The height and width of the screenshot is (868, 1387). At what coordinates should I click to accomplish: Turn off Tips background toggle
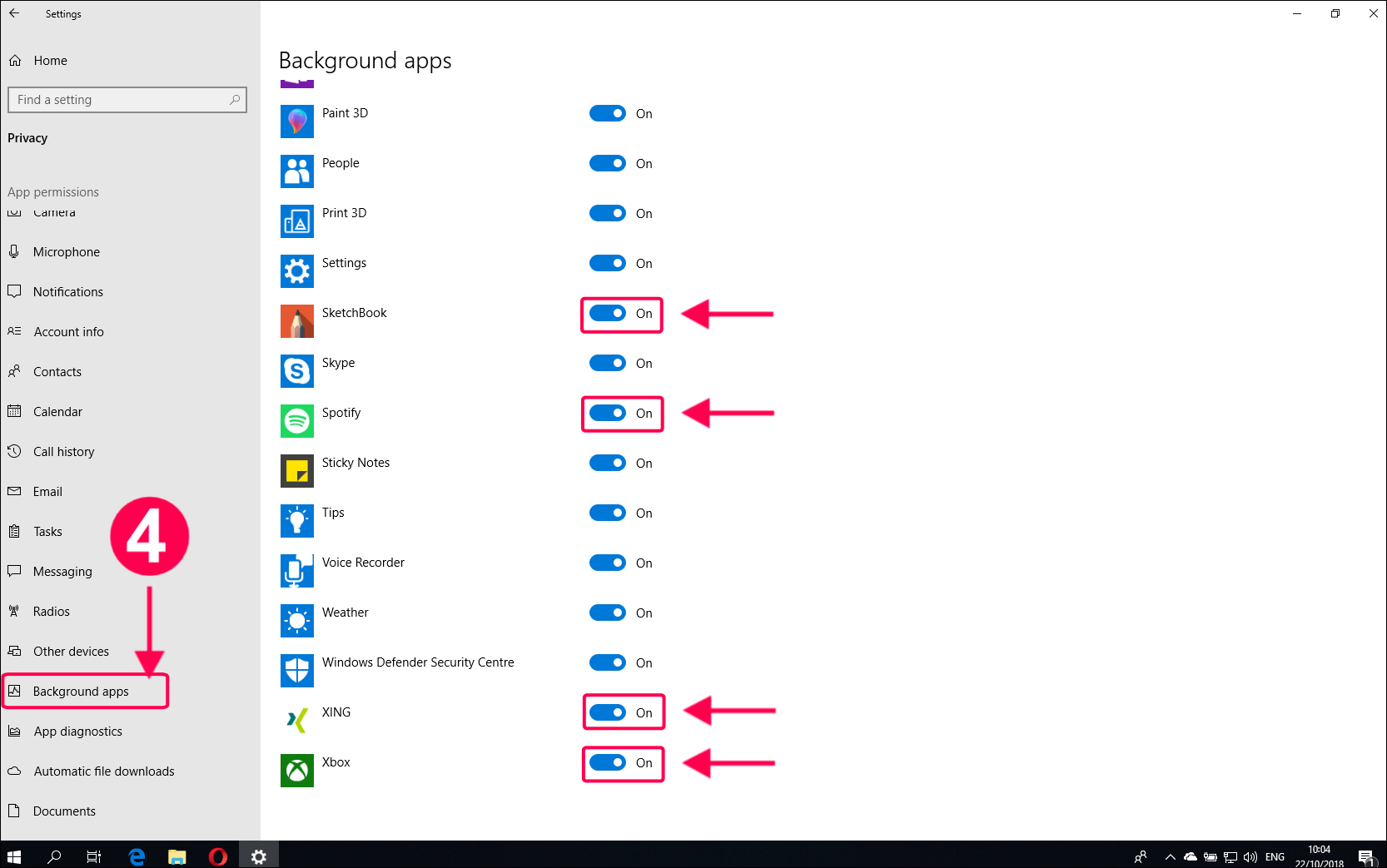608,513
